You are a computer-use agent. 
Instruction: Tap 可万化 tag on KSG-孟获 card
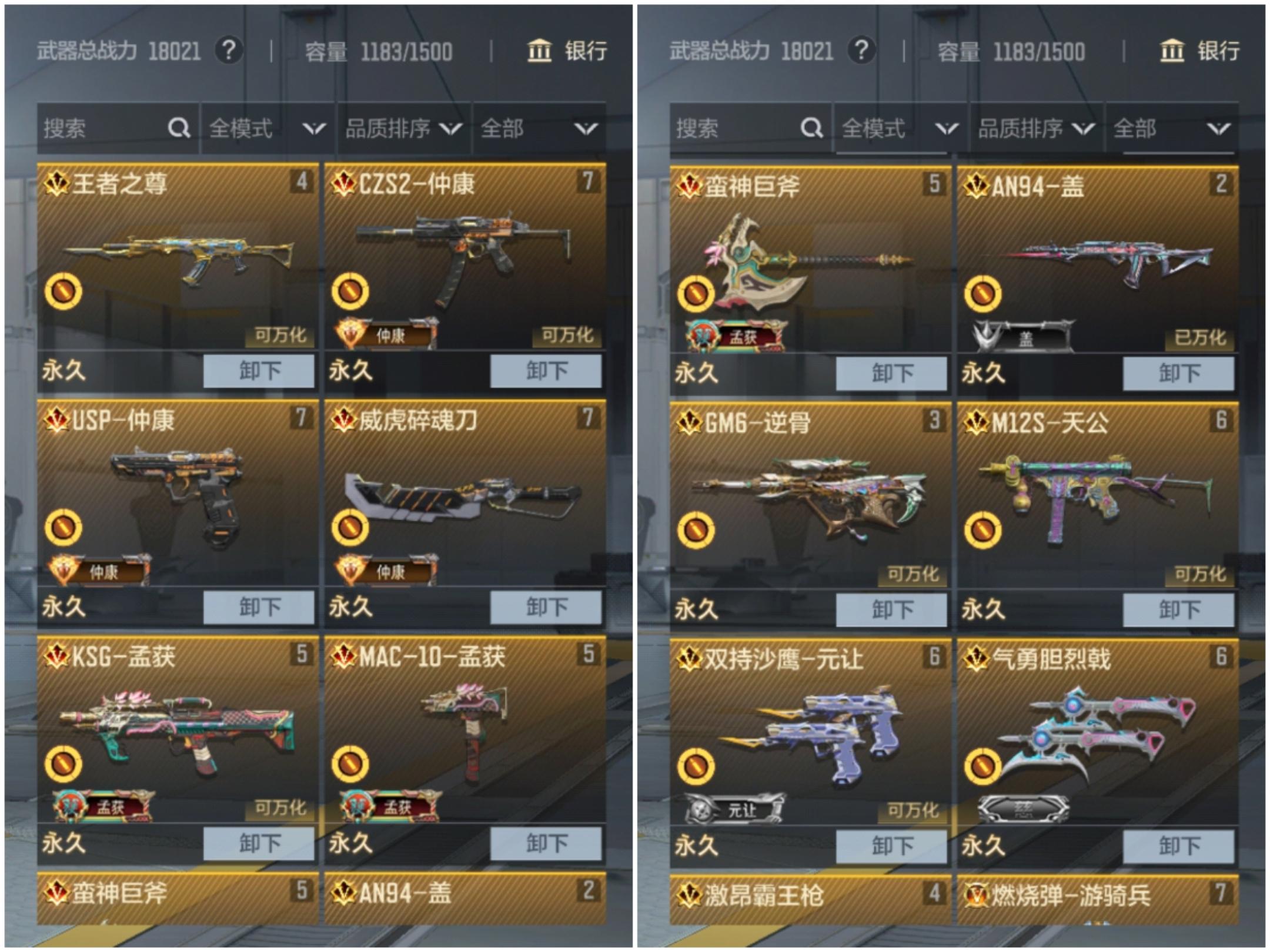(x=280, y=808)
